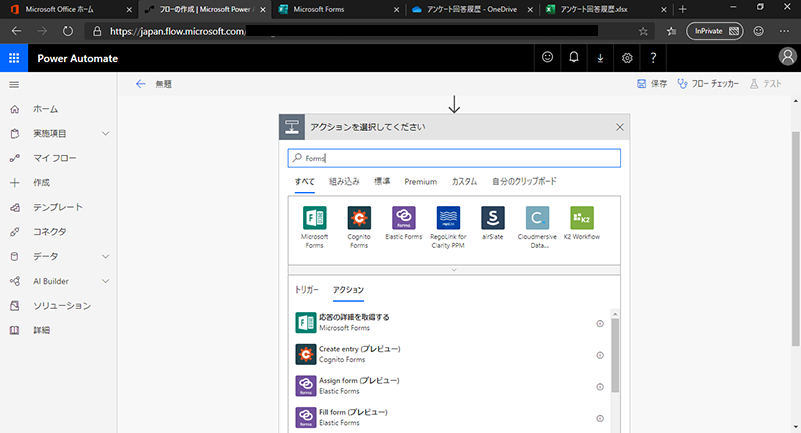Open the app launcher waffle icon
This screenshot has width=801, height=433.
(x=14, y=58)
